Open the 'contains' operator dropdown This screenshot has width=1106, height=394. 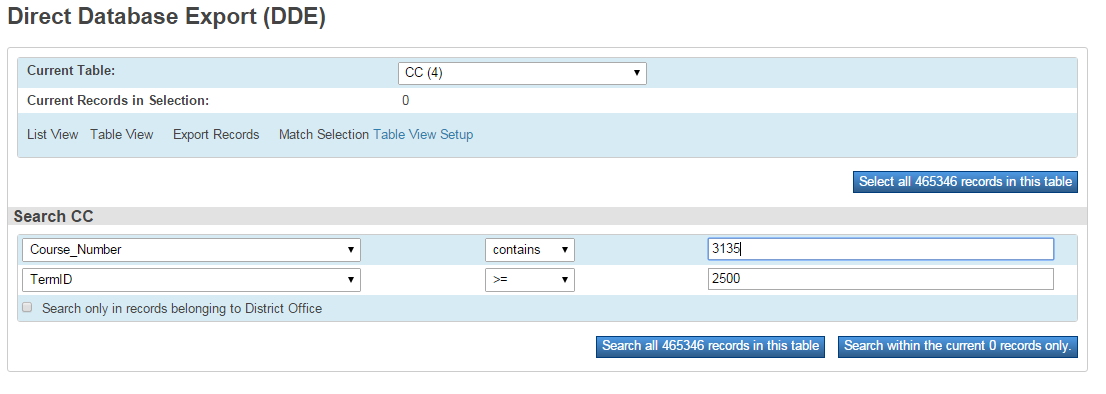pyautogui.click(x=530, y=250)
